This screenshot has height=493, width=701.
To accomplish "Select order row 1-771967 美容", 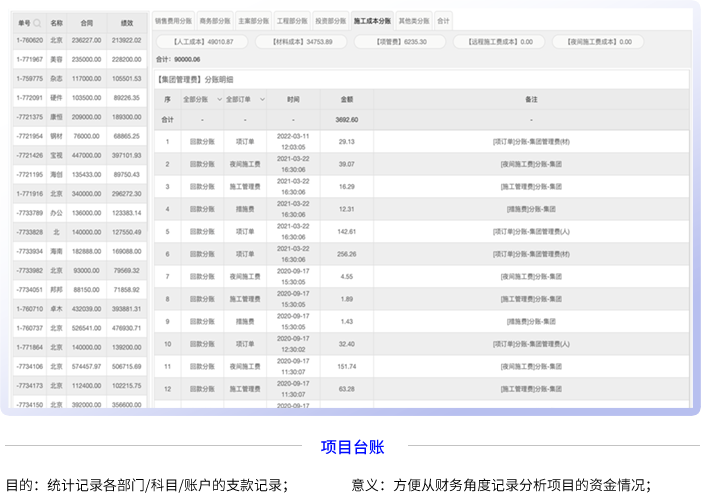I will tap(78, 59).
